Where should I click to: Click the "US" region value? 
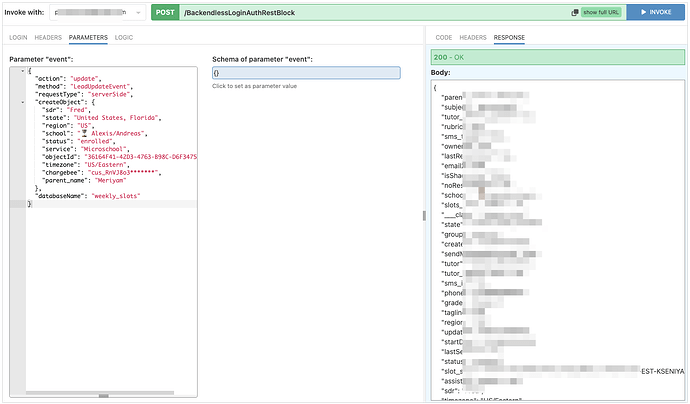point(84,126)
